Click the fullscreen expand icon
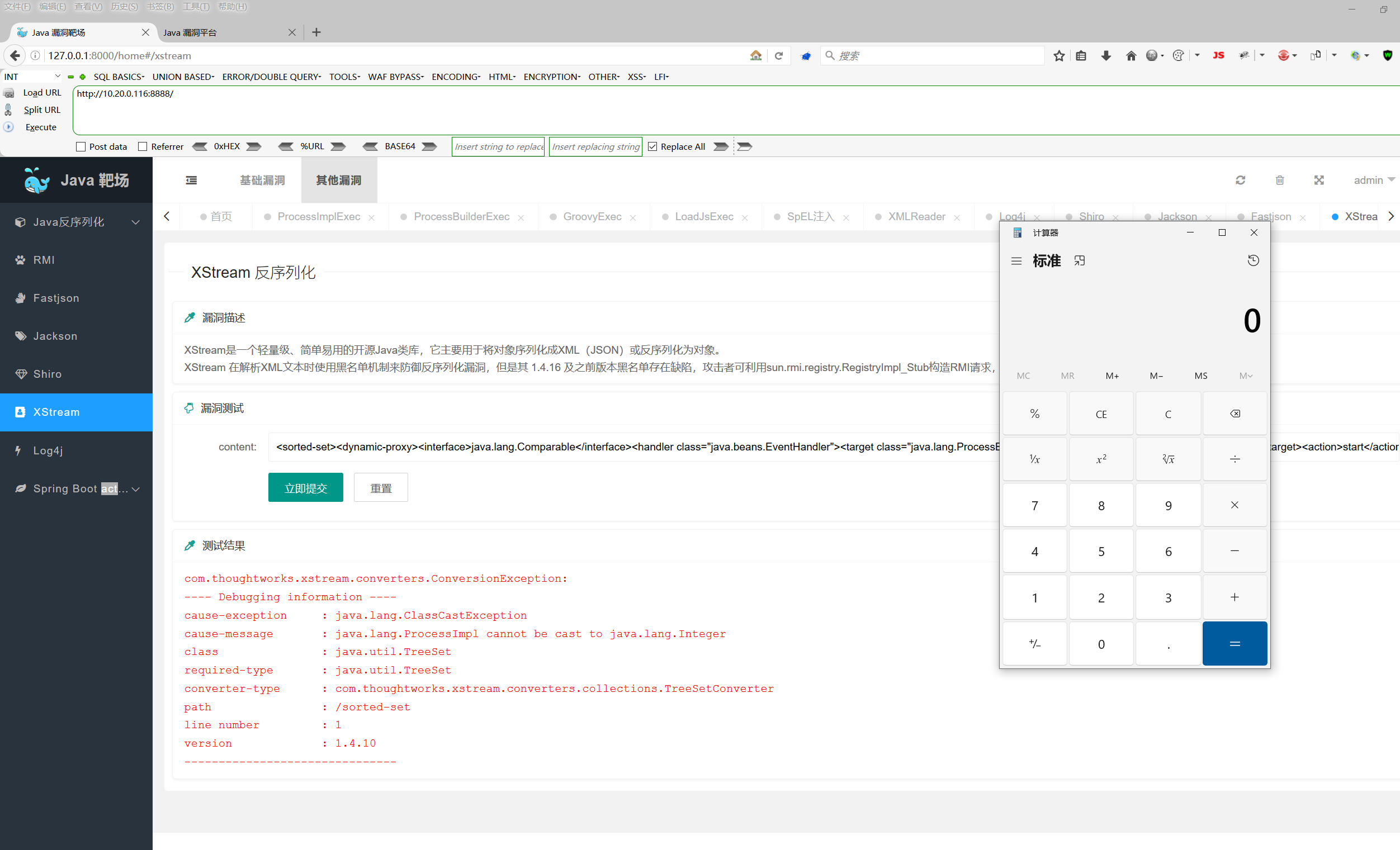The height and width of the screenshot is (850, 1400). pos(1318,180)
